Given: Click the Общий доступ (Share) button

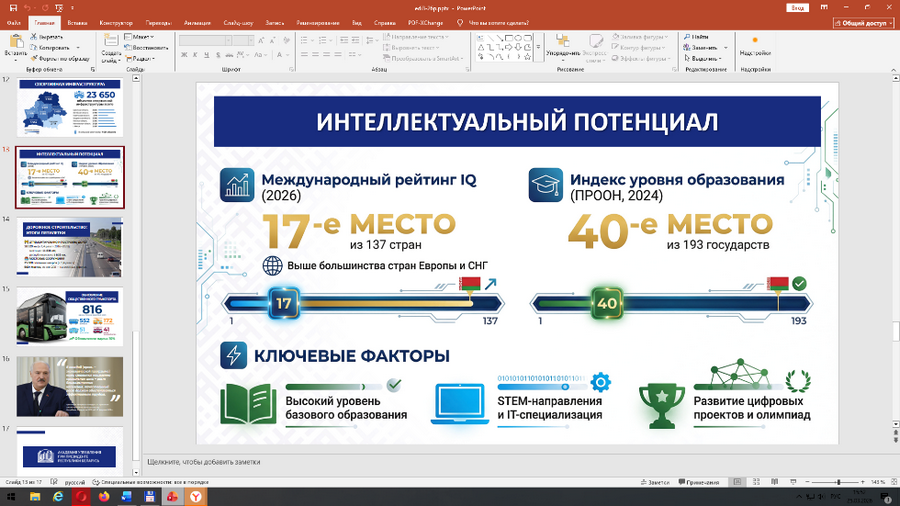Looking at the screenshot, I should 863,22.
